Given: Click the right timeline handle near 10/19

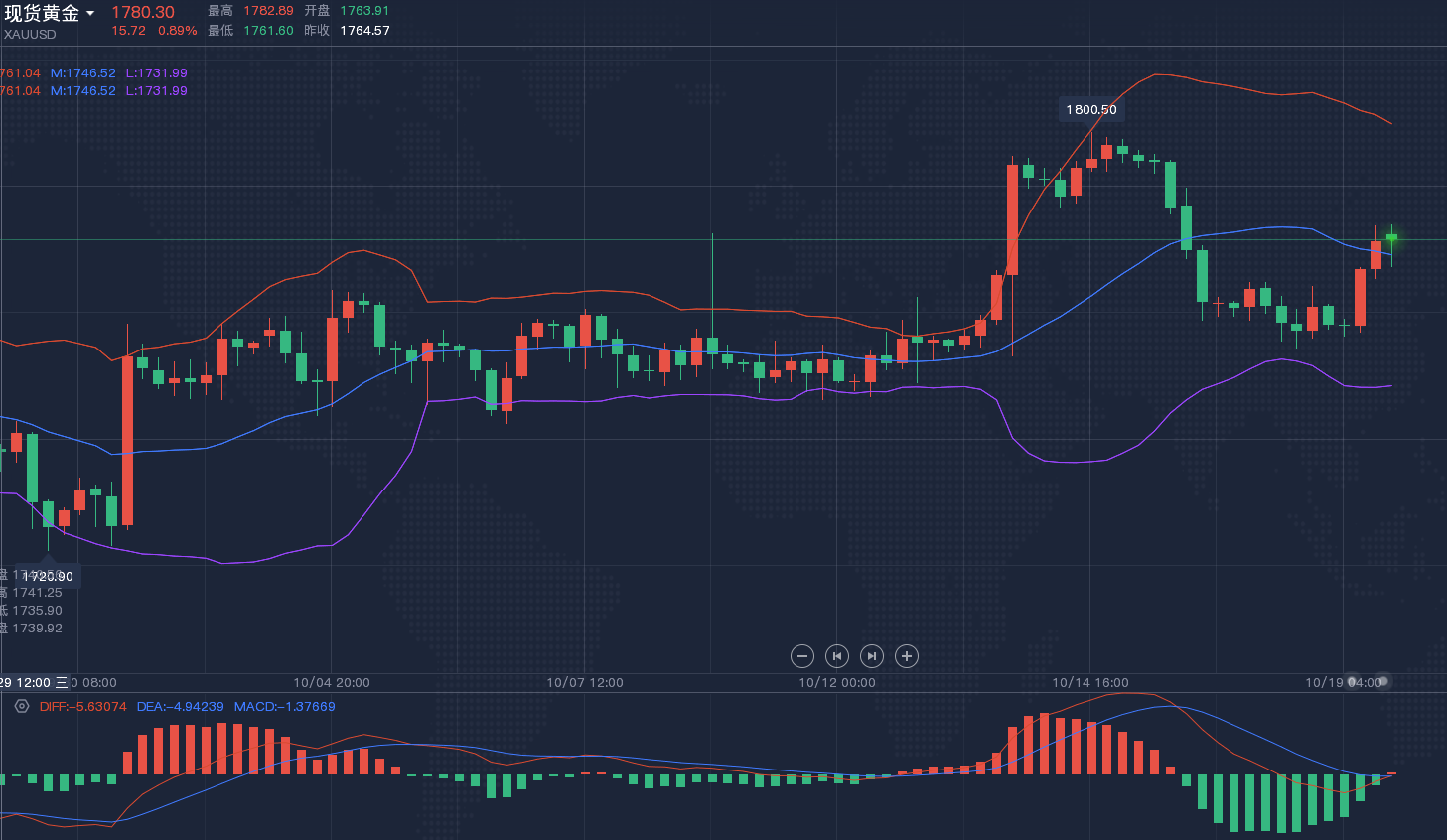Looking at the screenshot, I should [x=1384, y=681].
